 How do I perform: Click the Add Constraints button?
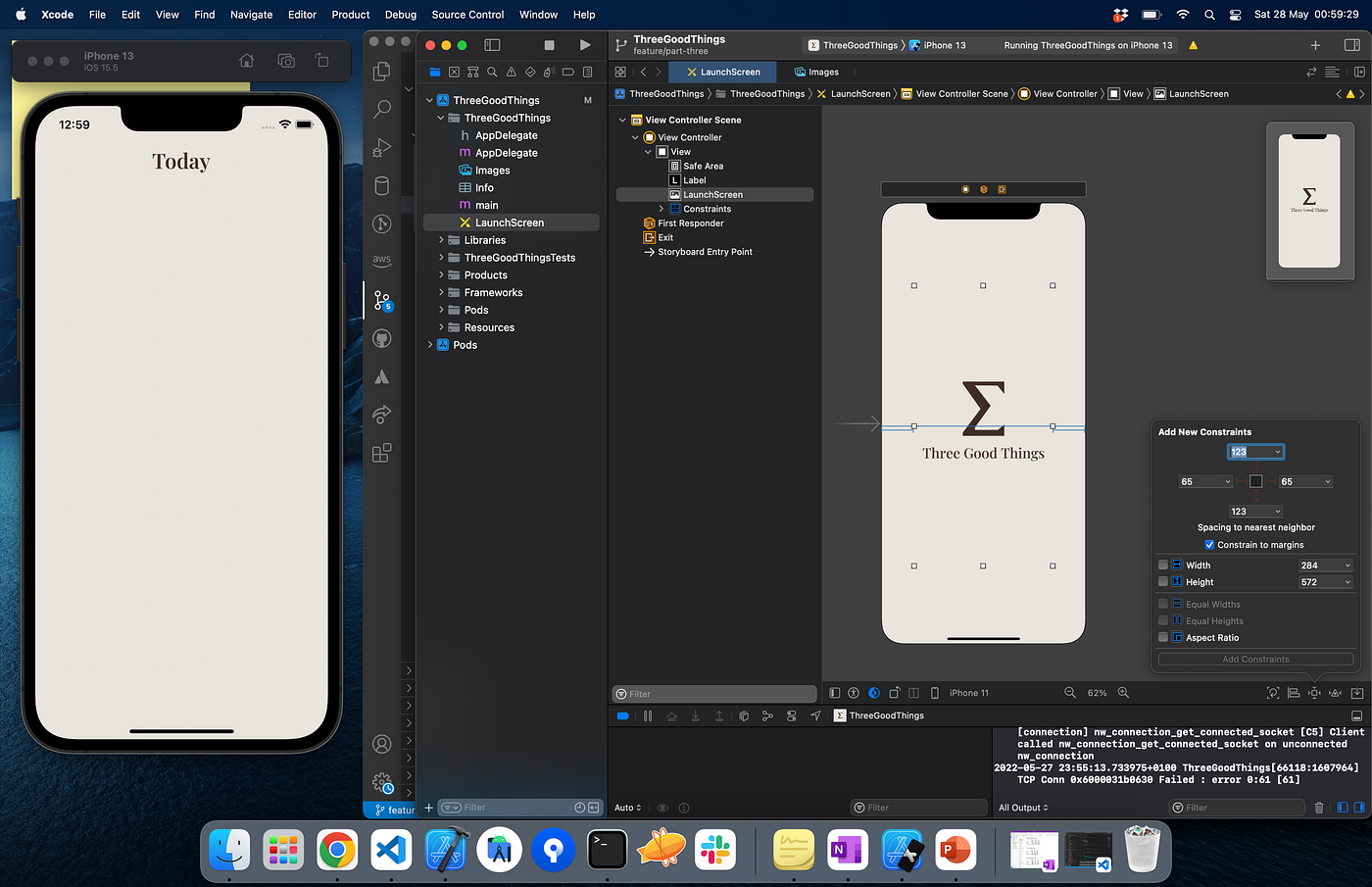[x=1255, y=659]
